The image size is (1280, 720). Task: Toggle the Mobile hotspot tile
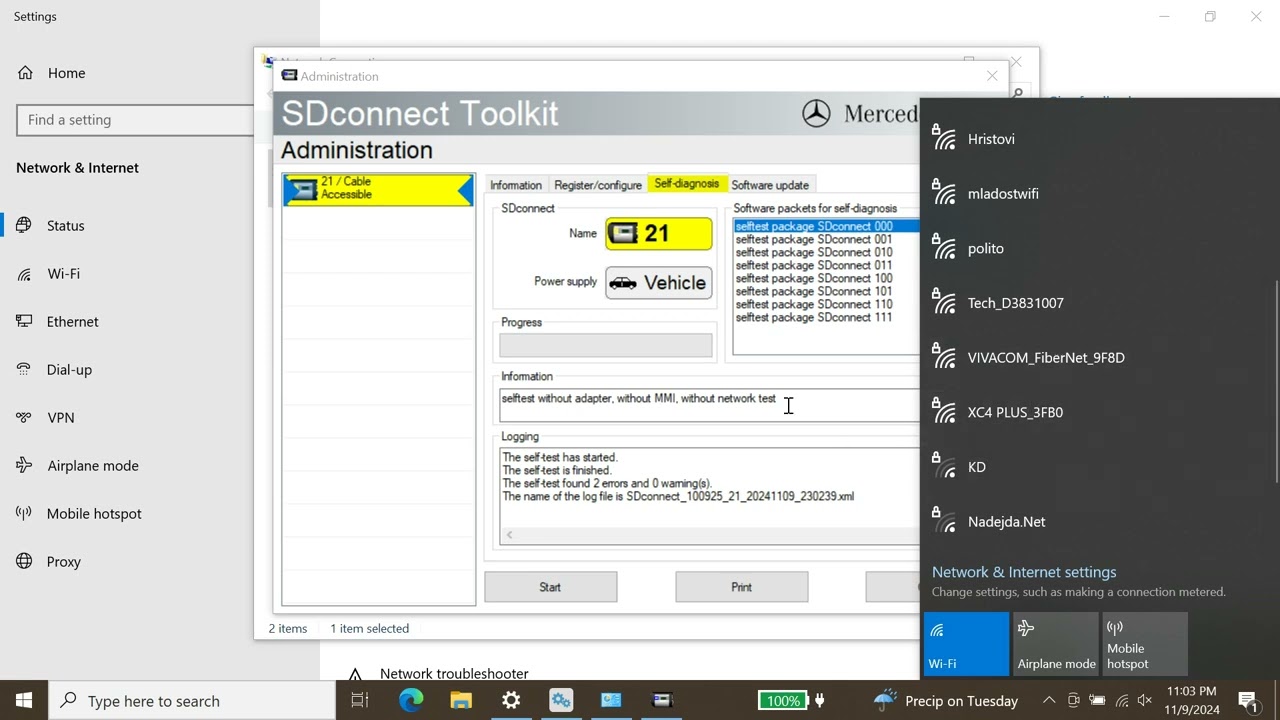click(1145, 644)
